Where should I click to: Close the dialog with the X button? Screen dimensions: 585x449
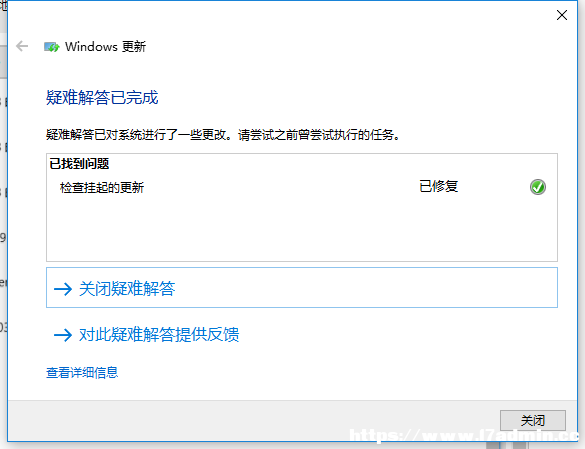[x=561, y=15]
